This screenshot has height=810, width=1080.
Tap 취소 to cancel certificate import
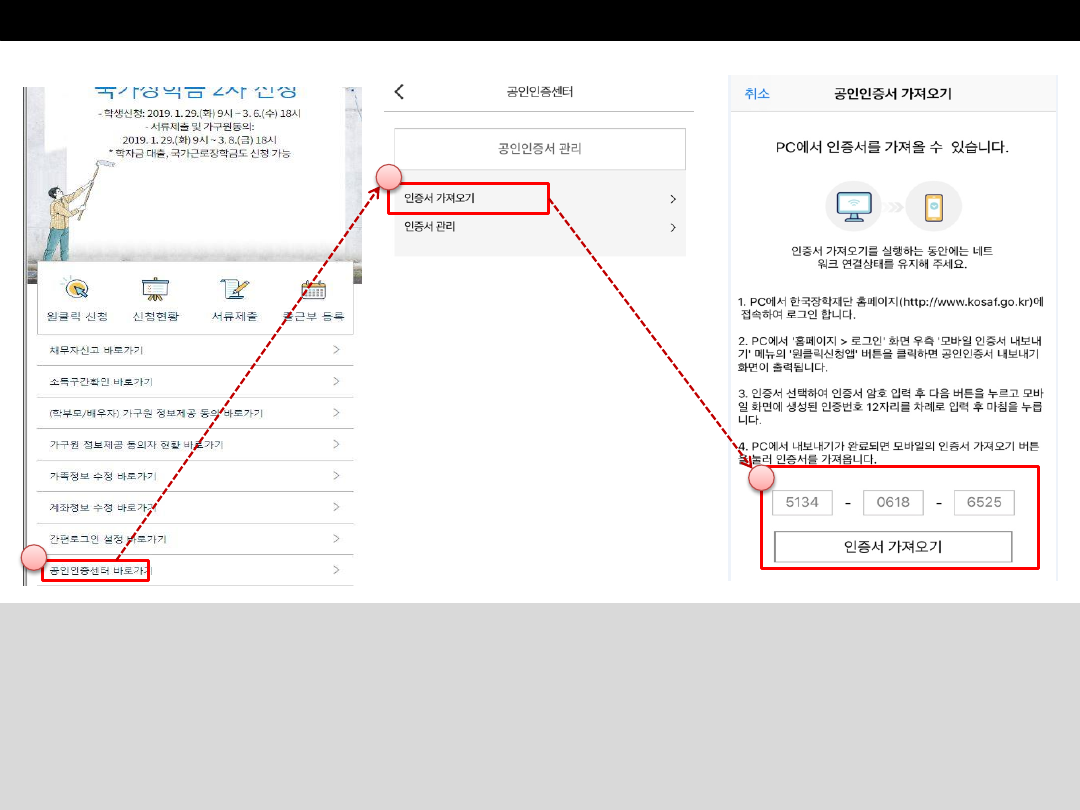[x=757, y=94]
